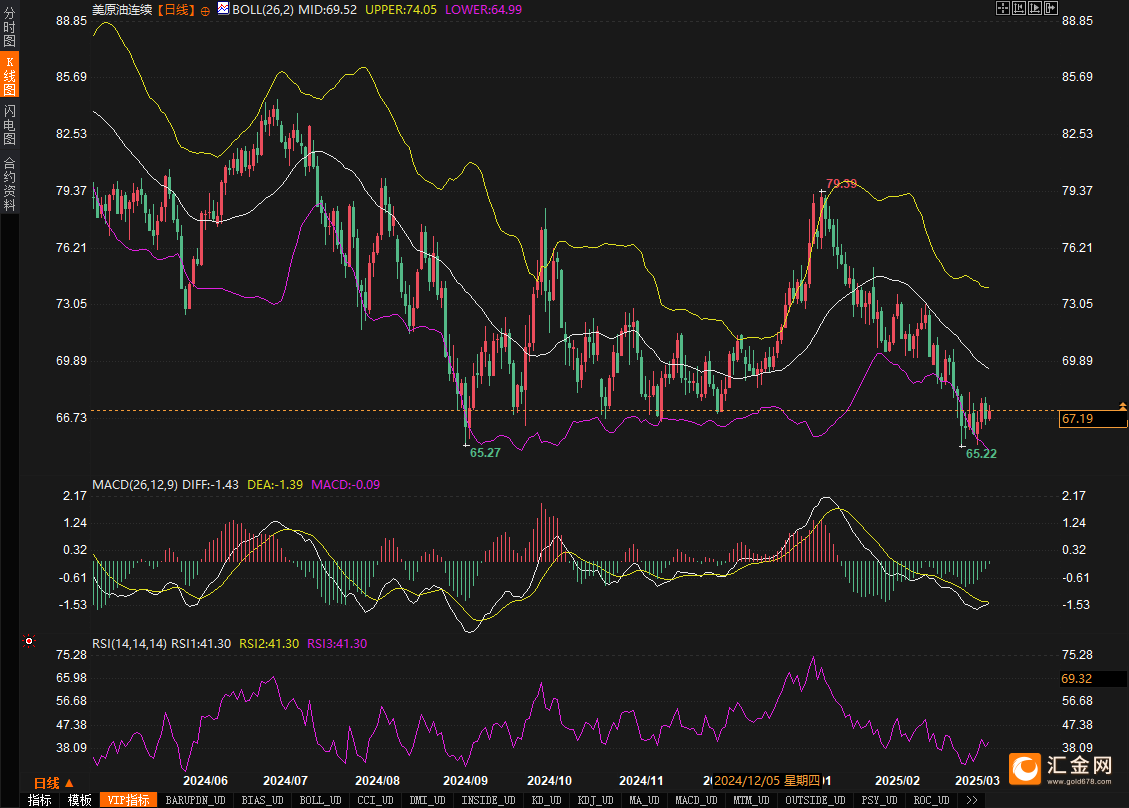Click the DIFF:-1.43 value

click(x=210, y=485)
